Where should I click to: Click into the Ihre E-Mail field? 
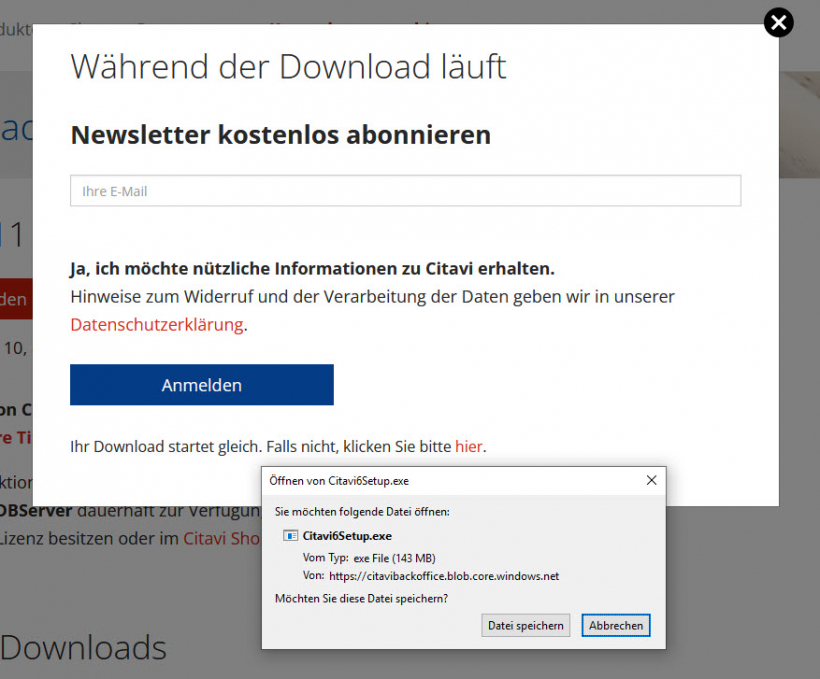tap(405, 191)
